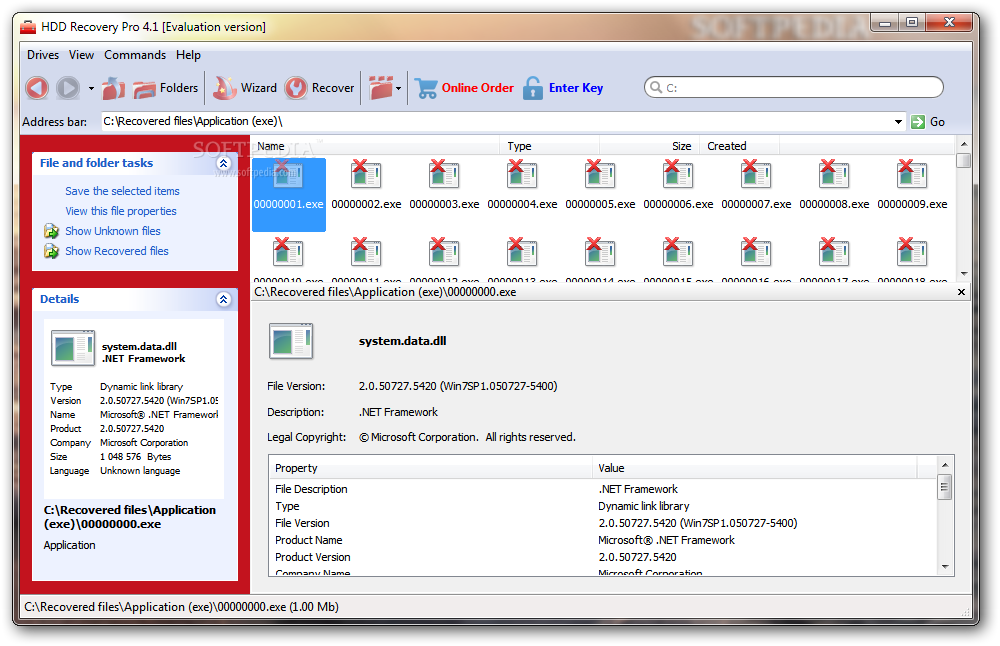
Task: Click the search magnifier icon
Action: [x=656, y=87]
